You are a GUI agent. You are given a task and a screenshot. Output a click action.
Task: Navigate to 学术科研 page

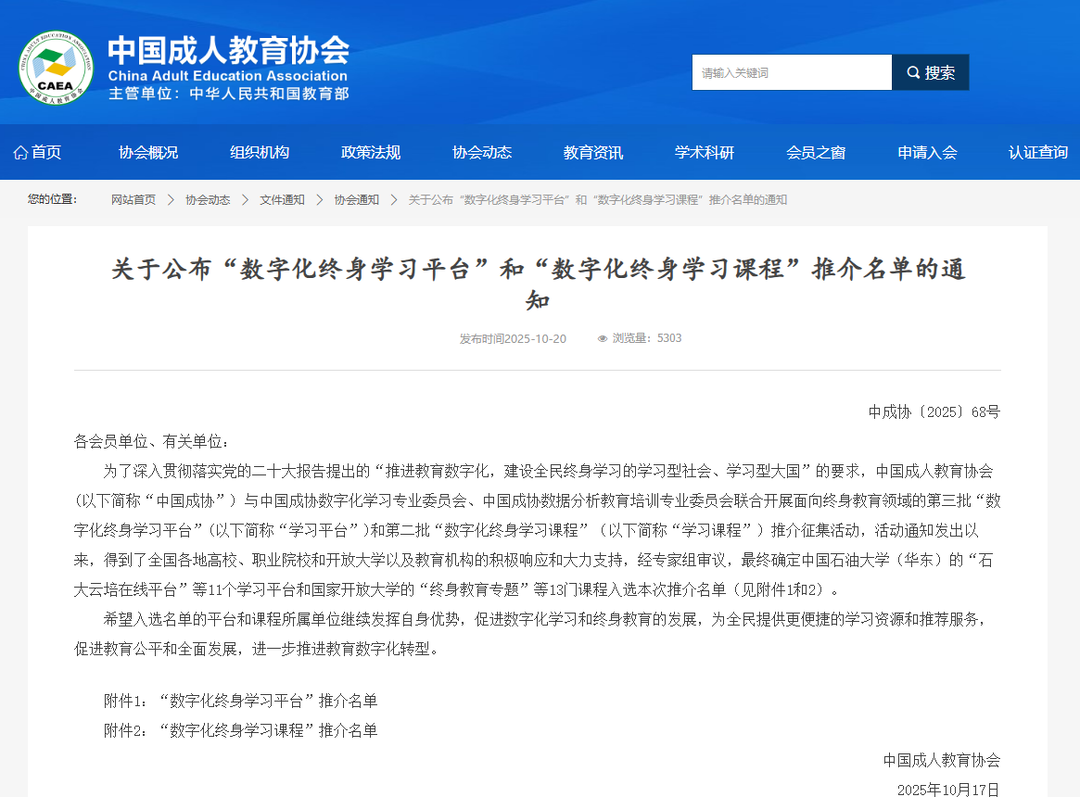click(x=704, y=152)
